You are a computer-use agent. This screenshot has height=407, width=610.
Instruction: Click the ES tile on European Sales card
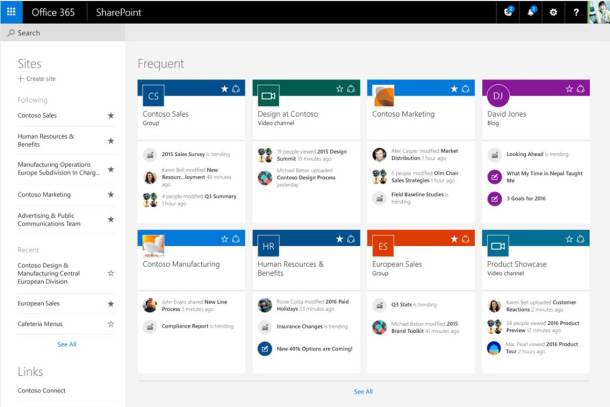point(383,246)
